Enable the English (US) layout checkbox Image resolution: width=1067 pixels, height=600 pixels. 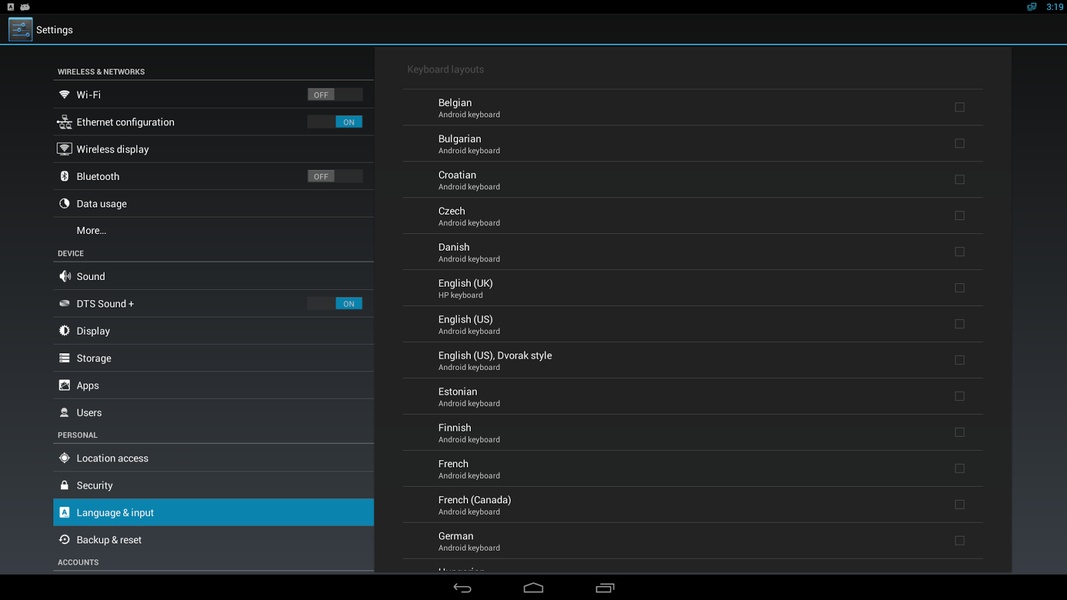coord(959,324)
